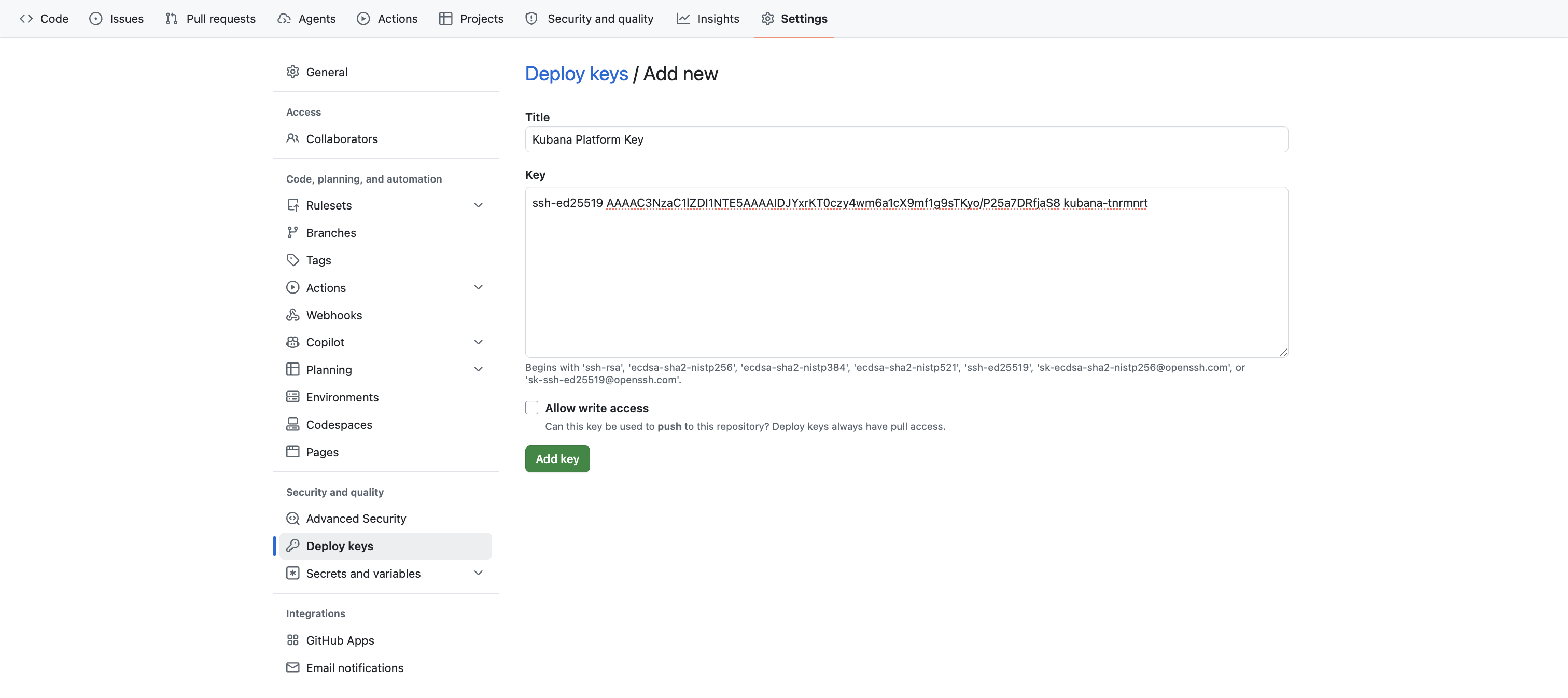Click the Email notifications envelope icon
The width and height of the screenshot is (1568, 698).
[x=293, y=667]
